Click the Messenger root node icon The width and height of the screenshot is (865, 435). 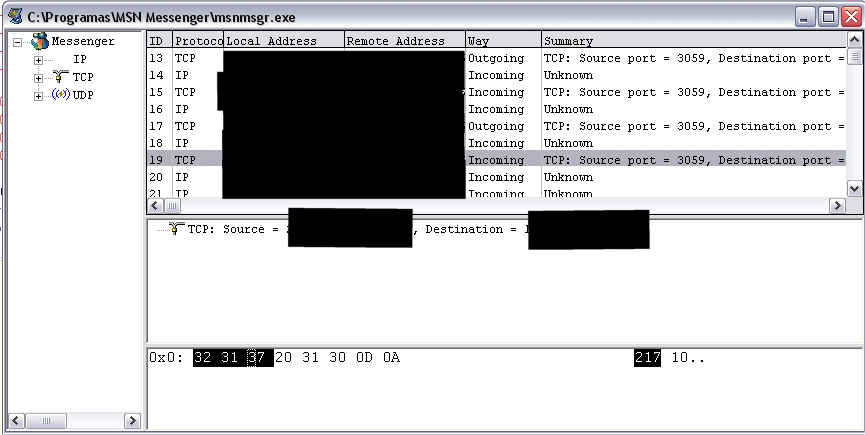click(39, 42)
